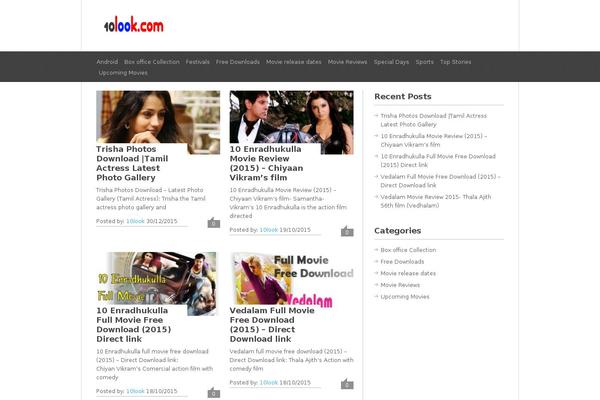Click 10look author link on Vedalam Full Movie post
The height and width of the screenshot is (400, 600).
(x=269, y=382)
